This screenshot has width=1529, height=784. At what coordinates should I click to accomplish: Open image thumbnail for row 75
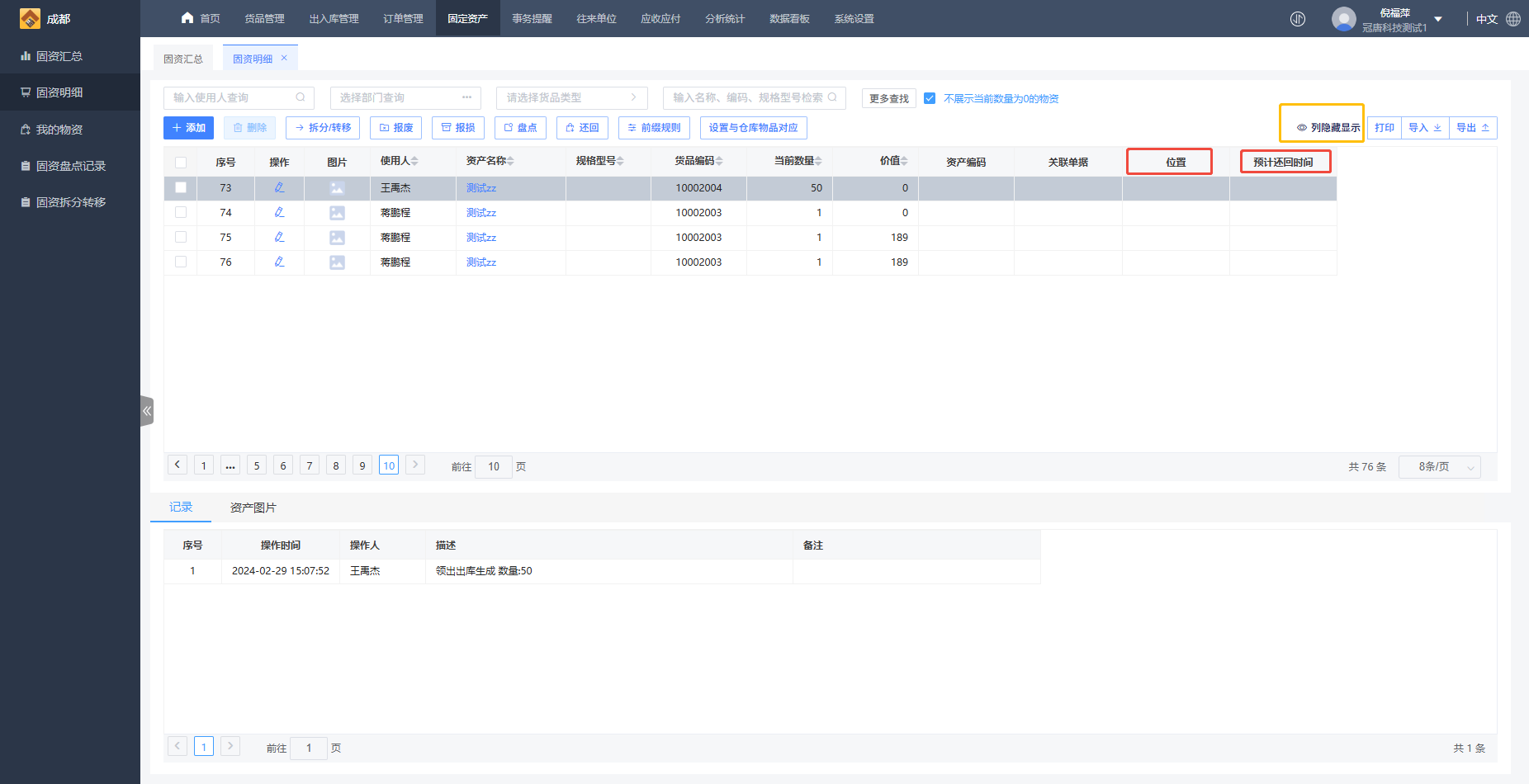pyautogui.click(x=337, y=238)
